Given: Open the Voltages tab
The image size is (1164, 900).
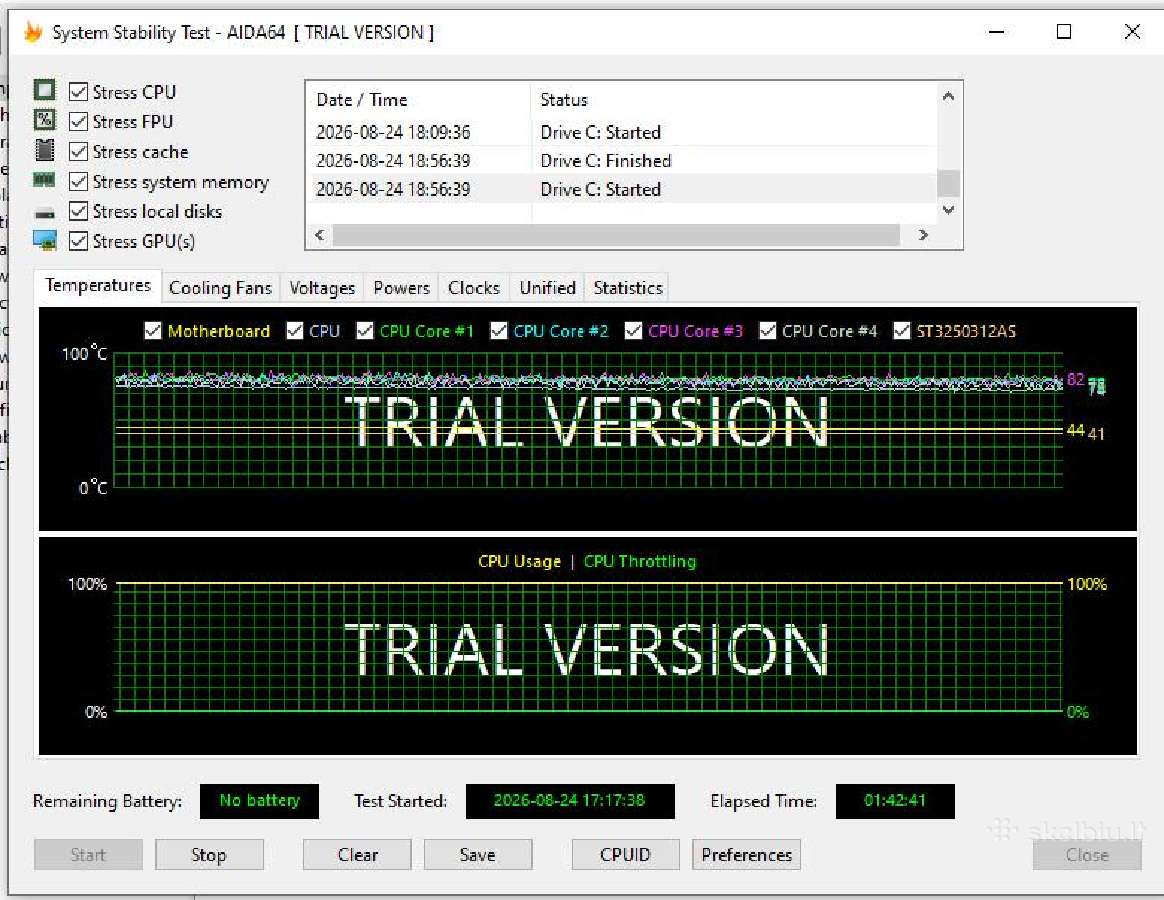Looking at the screenshot, I should pos(322,287).
